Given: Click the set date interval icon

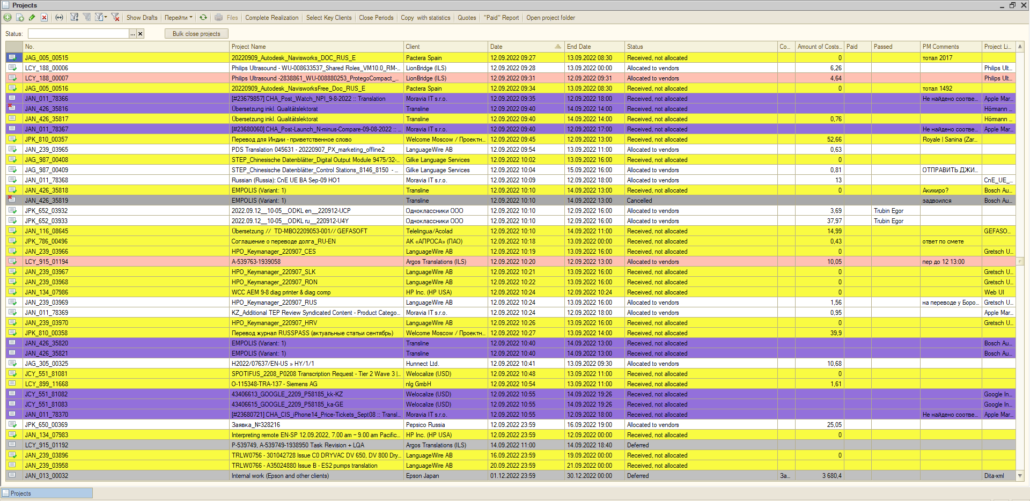Looking at the screenshot, I should tap(60, 18).
